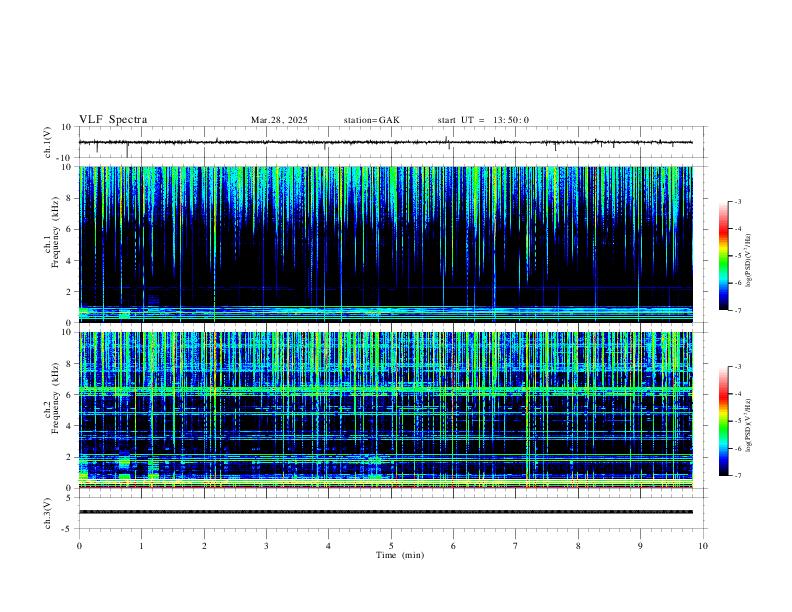
Task: Click time axis tick label "3"
Action: tap(266, 546)
